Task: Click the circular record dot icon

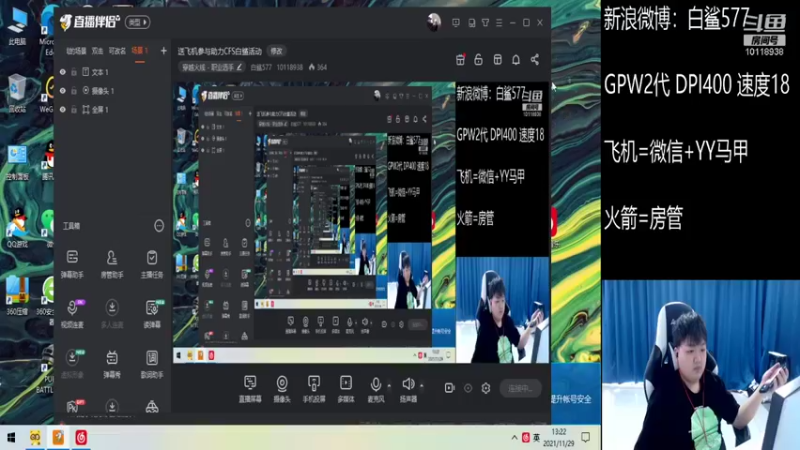Action: point(468,388)
